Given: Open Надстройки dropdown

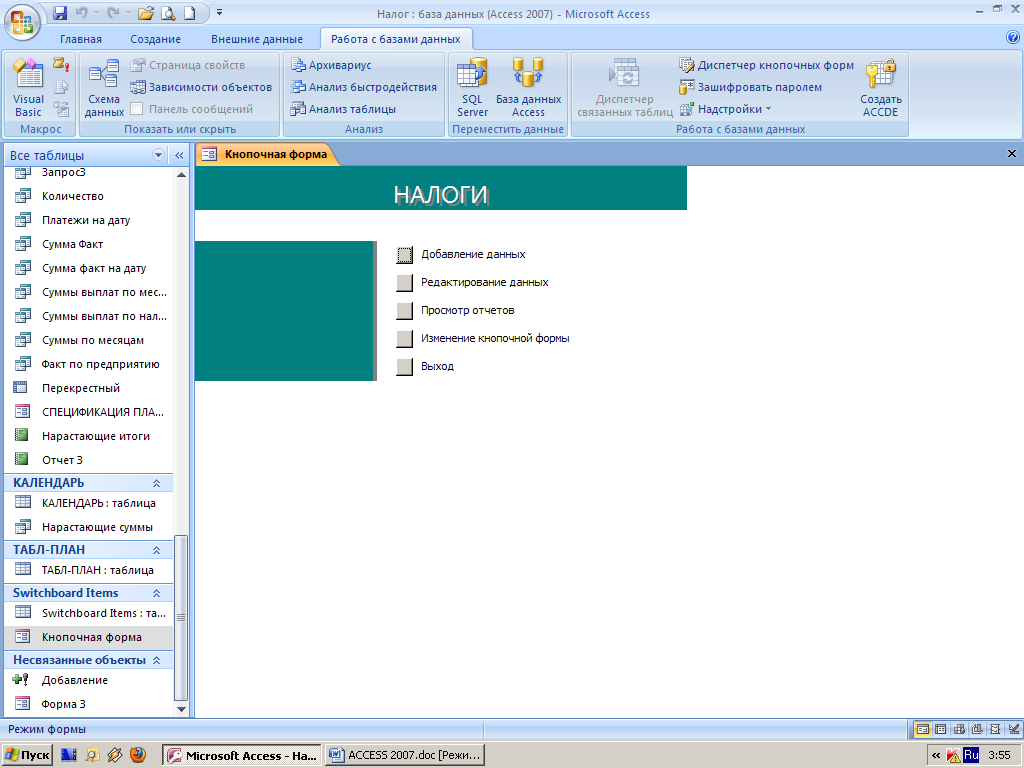Looking at the screenshot, I should 726,109.
